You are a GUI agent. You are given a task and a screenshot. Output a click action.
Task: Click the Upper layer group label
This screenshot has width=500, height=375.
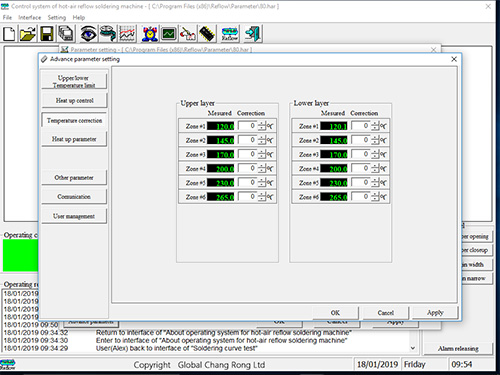tap(197, 103)
